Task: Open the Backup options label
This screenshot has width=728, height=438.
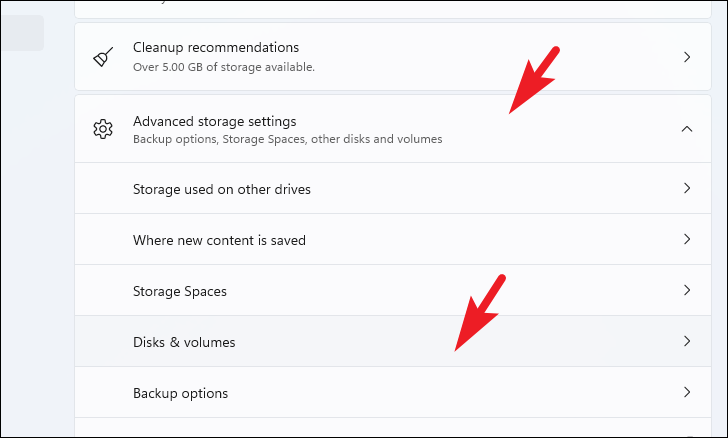Action: [x=180, y=394]
